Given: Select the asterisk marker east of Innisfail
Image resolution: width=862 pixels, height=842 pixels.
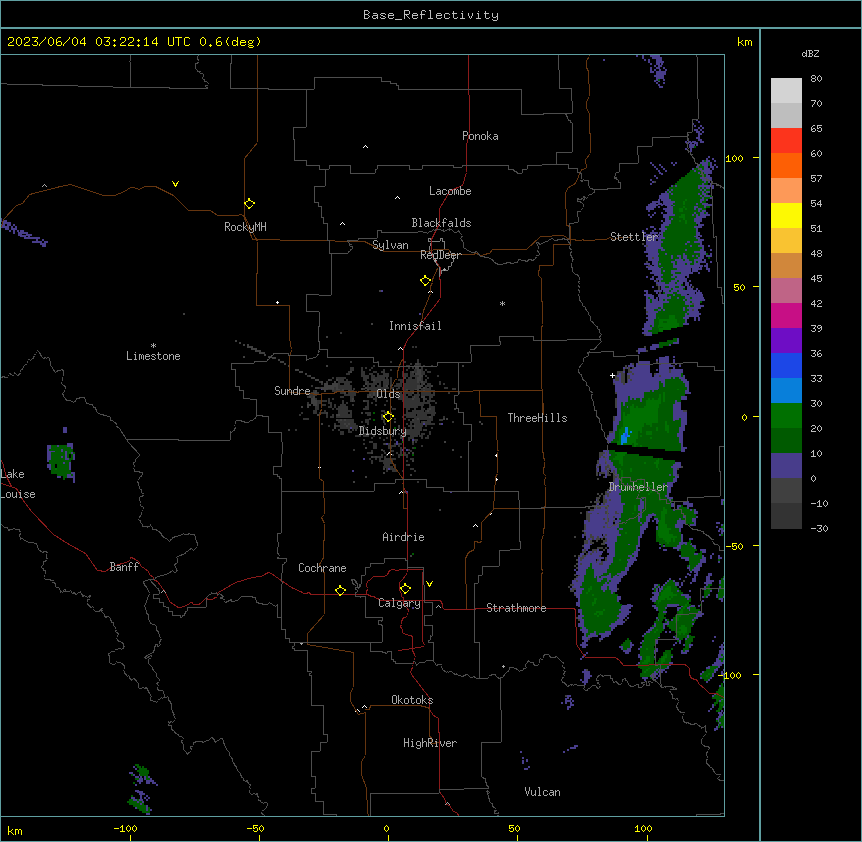Looking at the screenshot, I should coord(502,303).
